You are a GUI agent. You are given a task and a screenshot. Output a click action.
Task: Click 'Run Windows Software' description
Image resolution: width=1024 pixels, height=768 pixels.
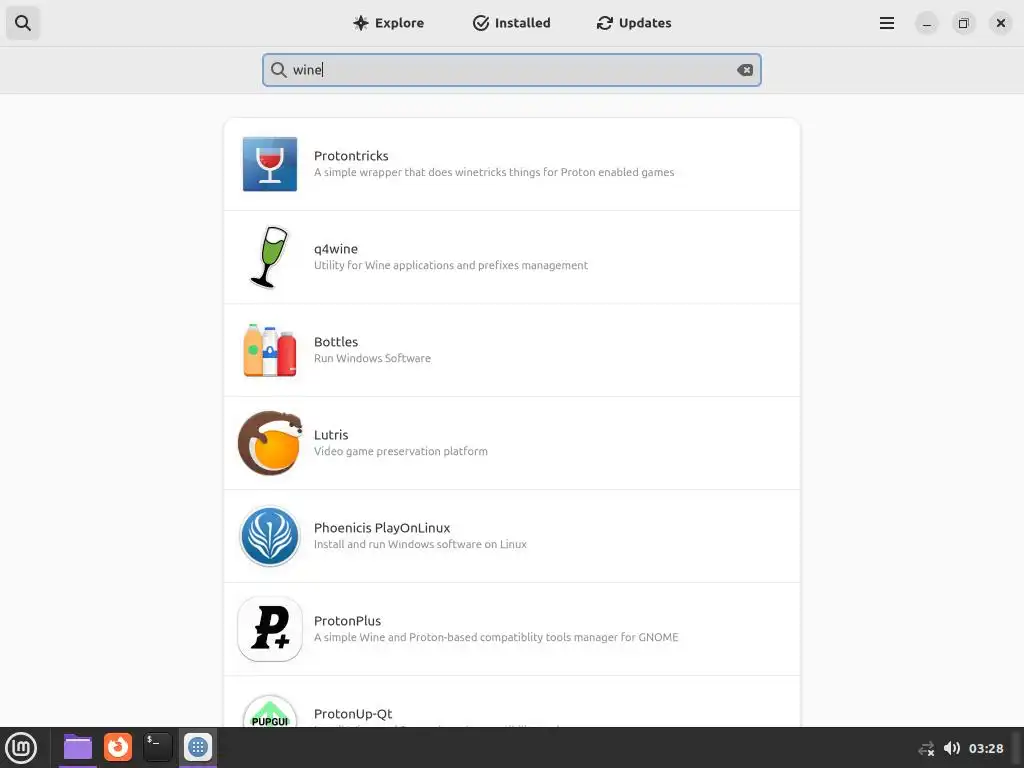coord(372,359)
